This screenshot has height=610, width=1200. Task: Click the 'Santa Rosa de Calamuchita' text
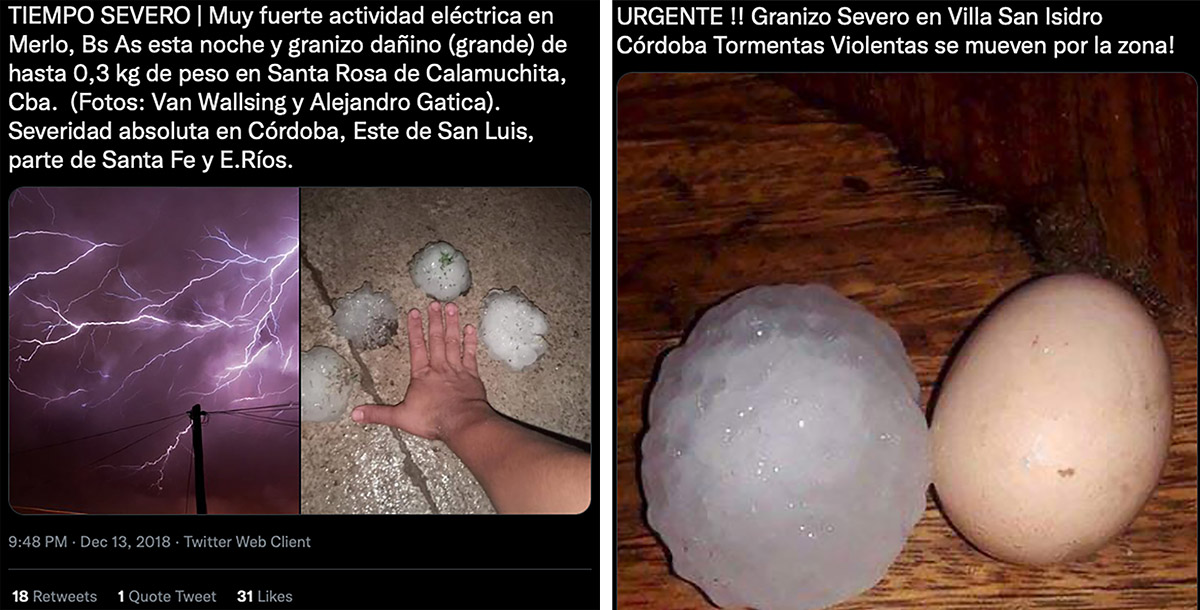pos(459,77)
